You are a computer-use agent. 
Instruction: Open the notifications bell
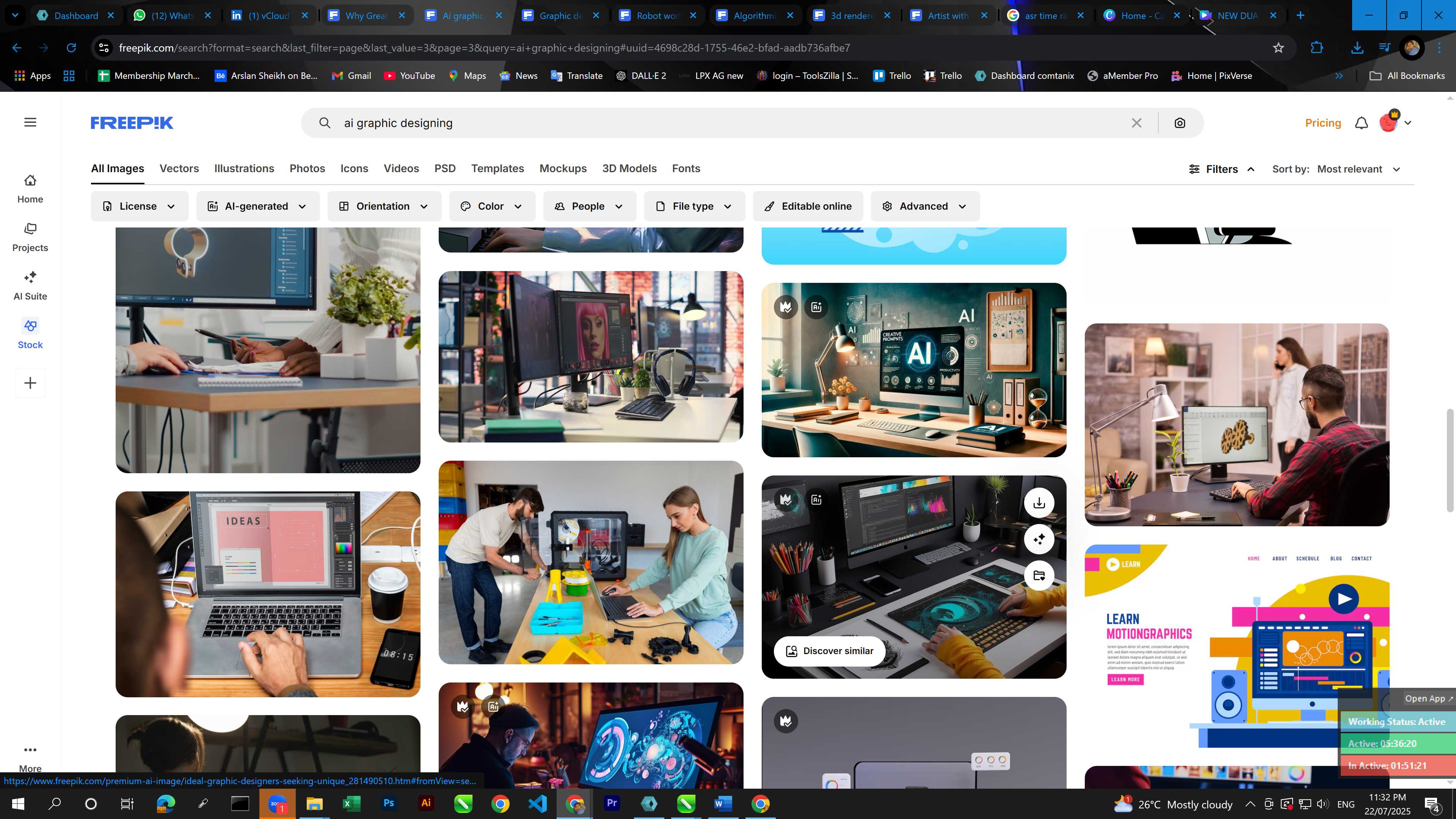1362,122
